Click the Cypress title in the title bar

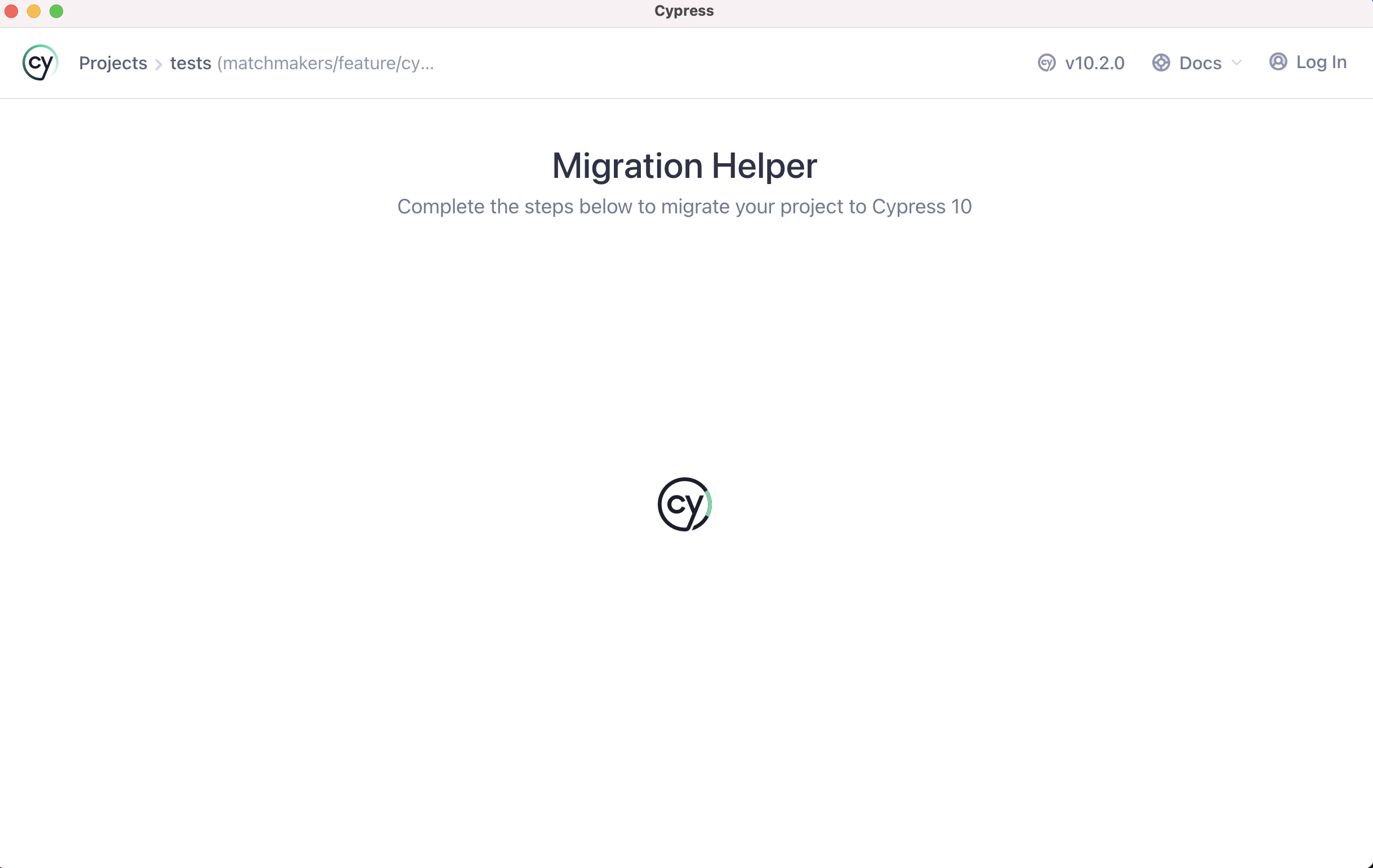click(684, 10)
